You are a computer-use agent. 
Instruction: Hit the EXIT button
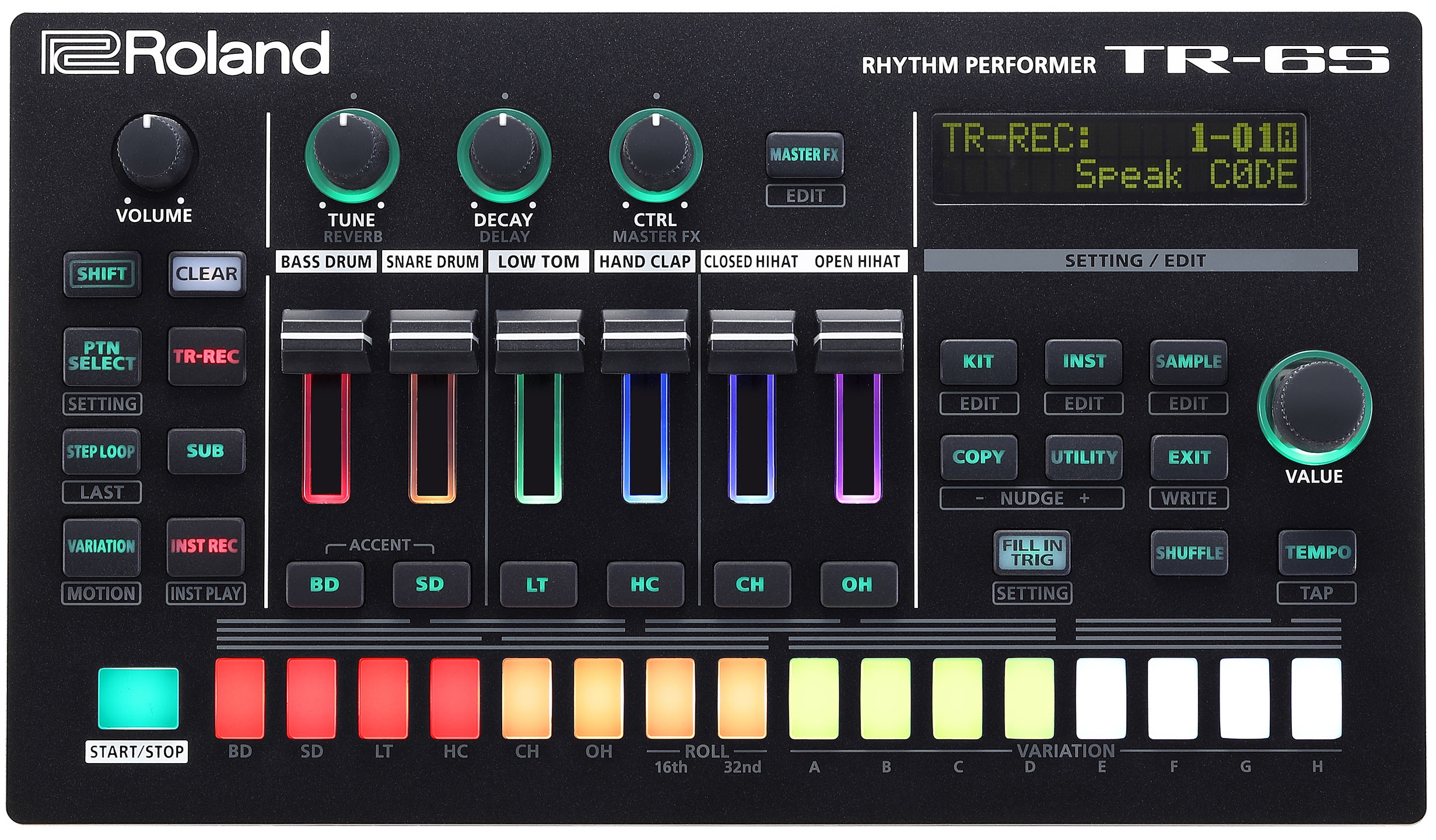[1189, 458]
